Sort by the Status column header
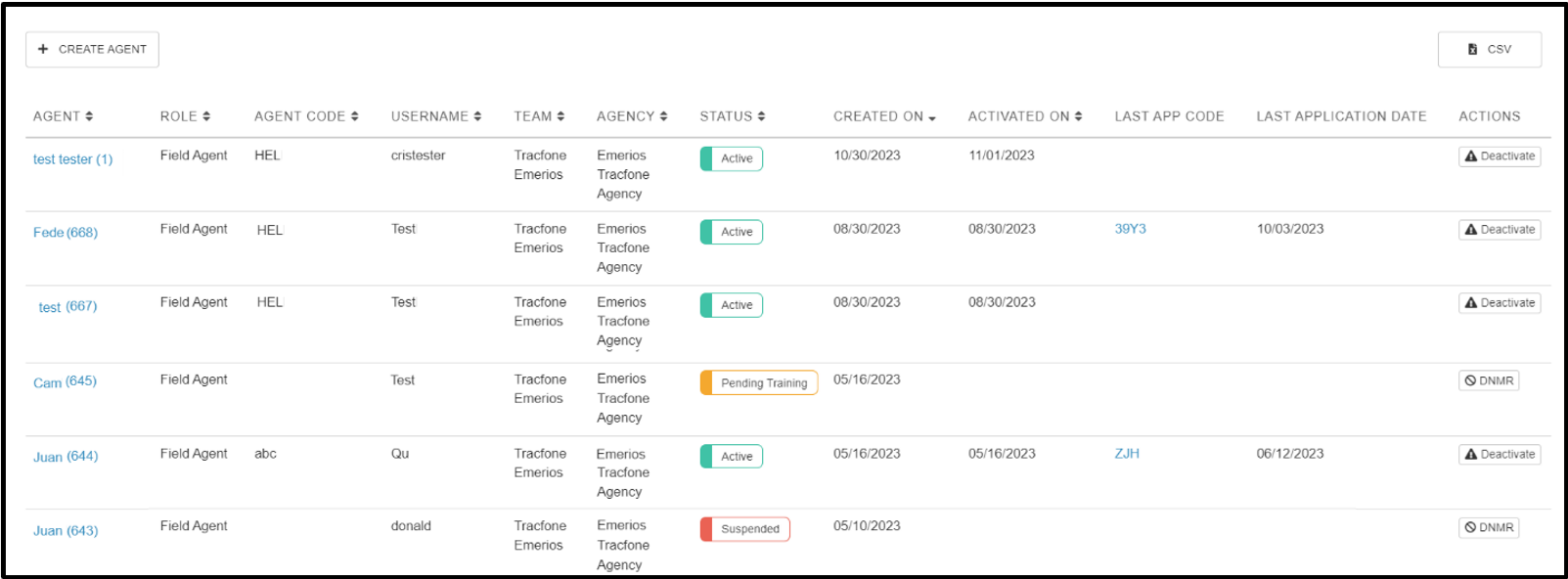The width and height of the screenshot is (1568, 579). tap(733, 116)
